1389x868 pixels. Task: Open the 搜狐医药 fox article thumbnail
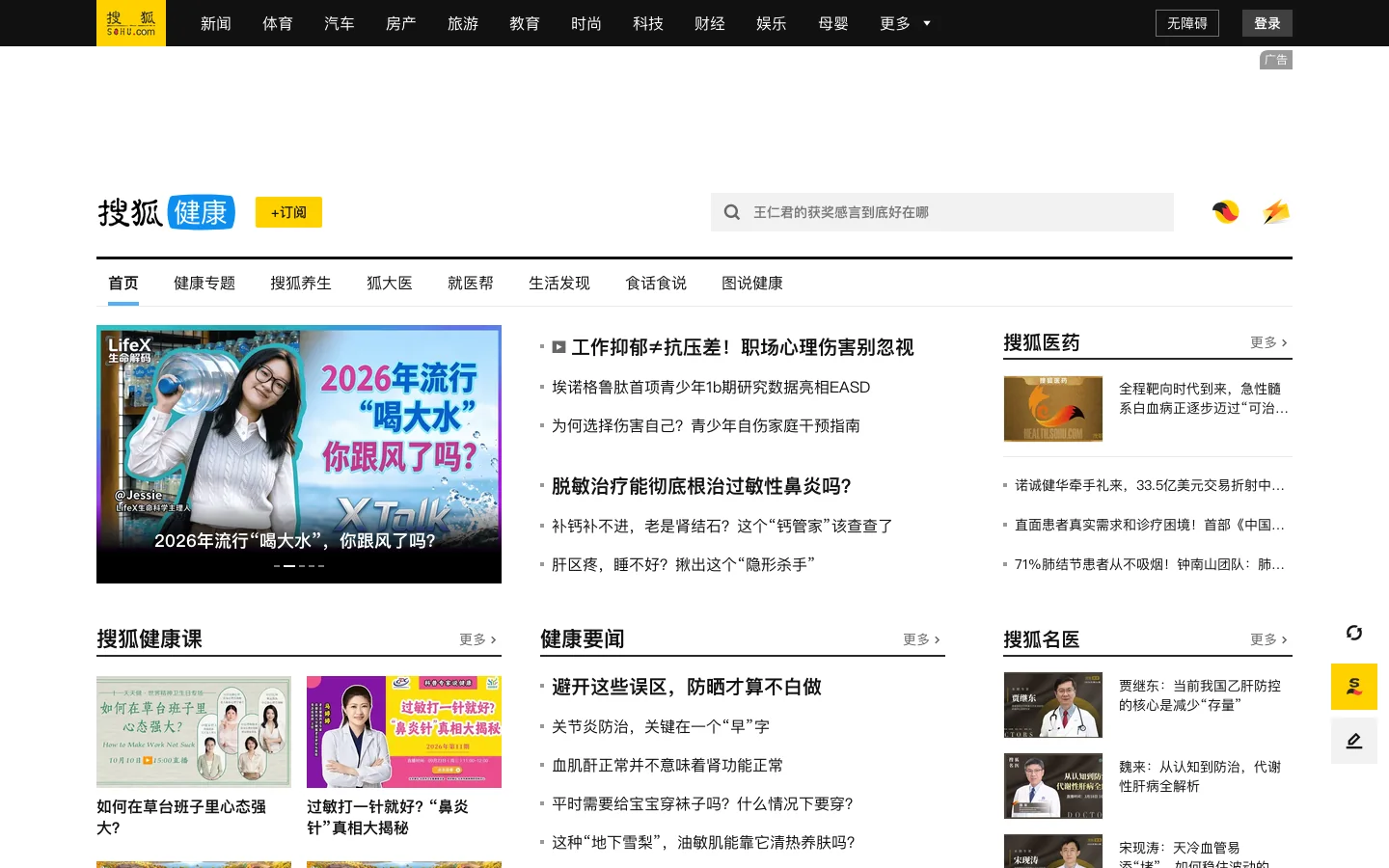coord(1053,409)
